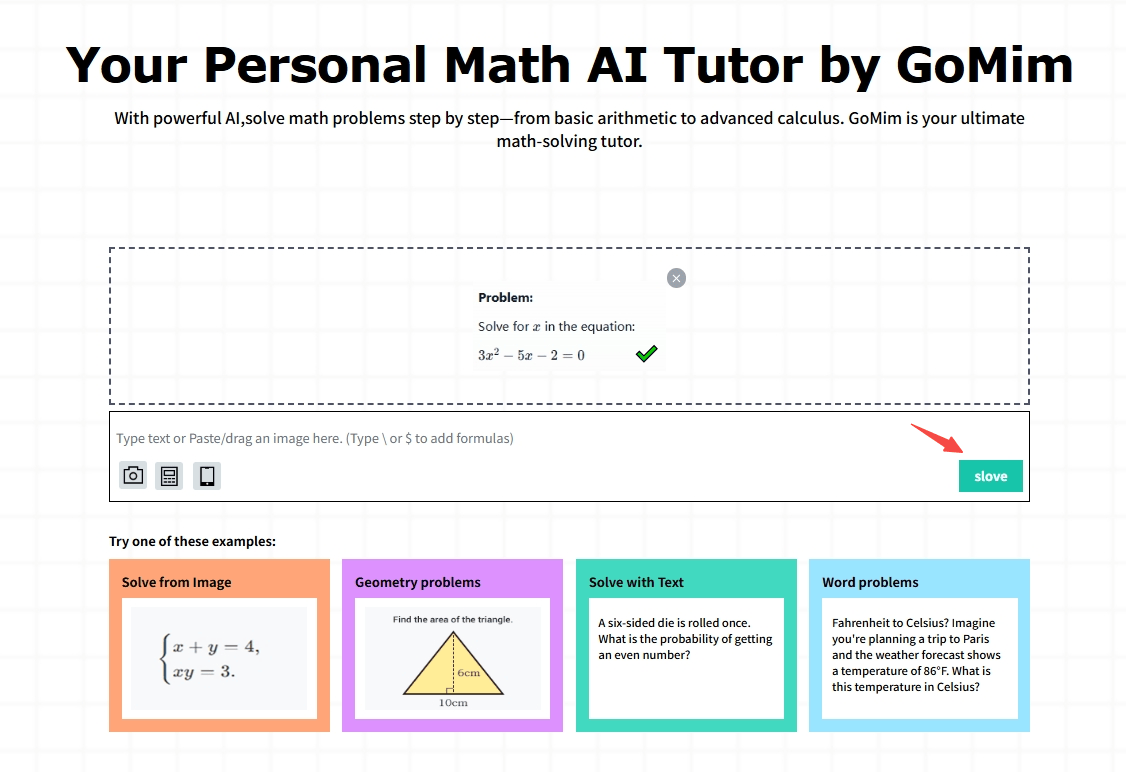Click the Your Personal Math AI Tutor heading
The image size is (1126, 772).
[569, 65]
